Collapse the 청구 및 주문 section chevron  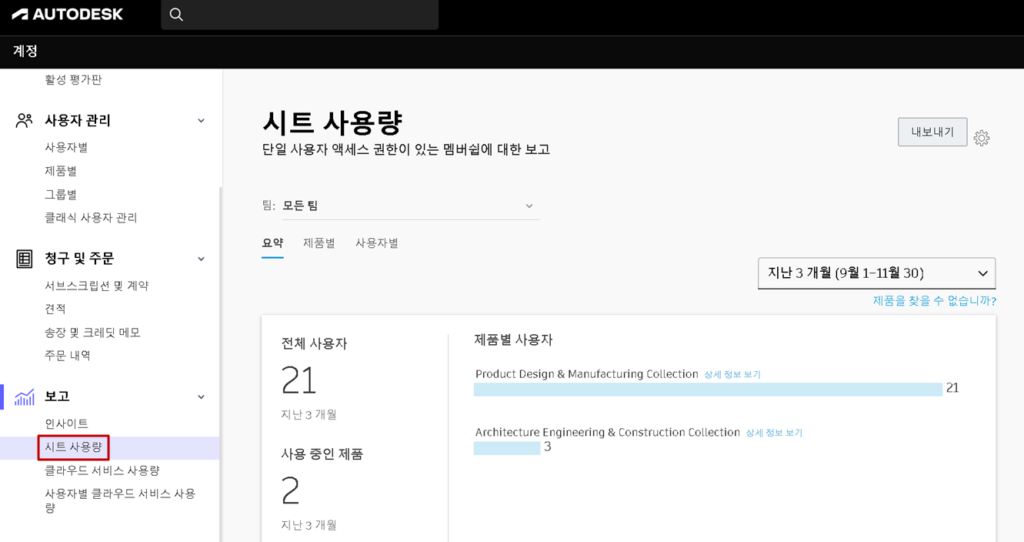201,259
